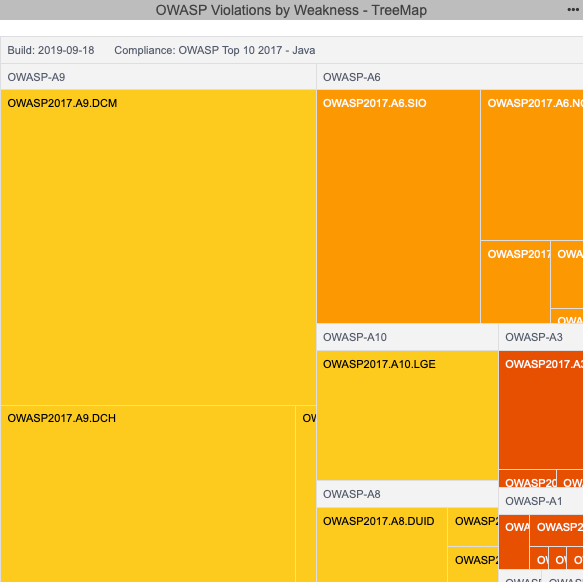Image resolution: width=583 pixels, height=582 pixels.
Task: Click the OWASP-A1 group header
Action: pyautogui.click(x=541, y=501)
